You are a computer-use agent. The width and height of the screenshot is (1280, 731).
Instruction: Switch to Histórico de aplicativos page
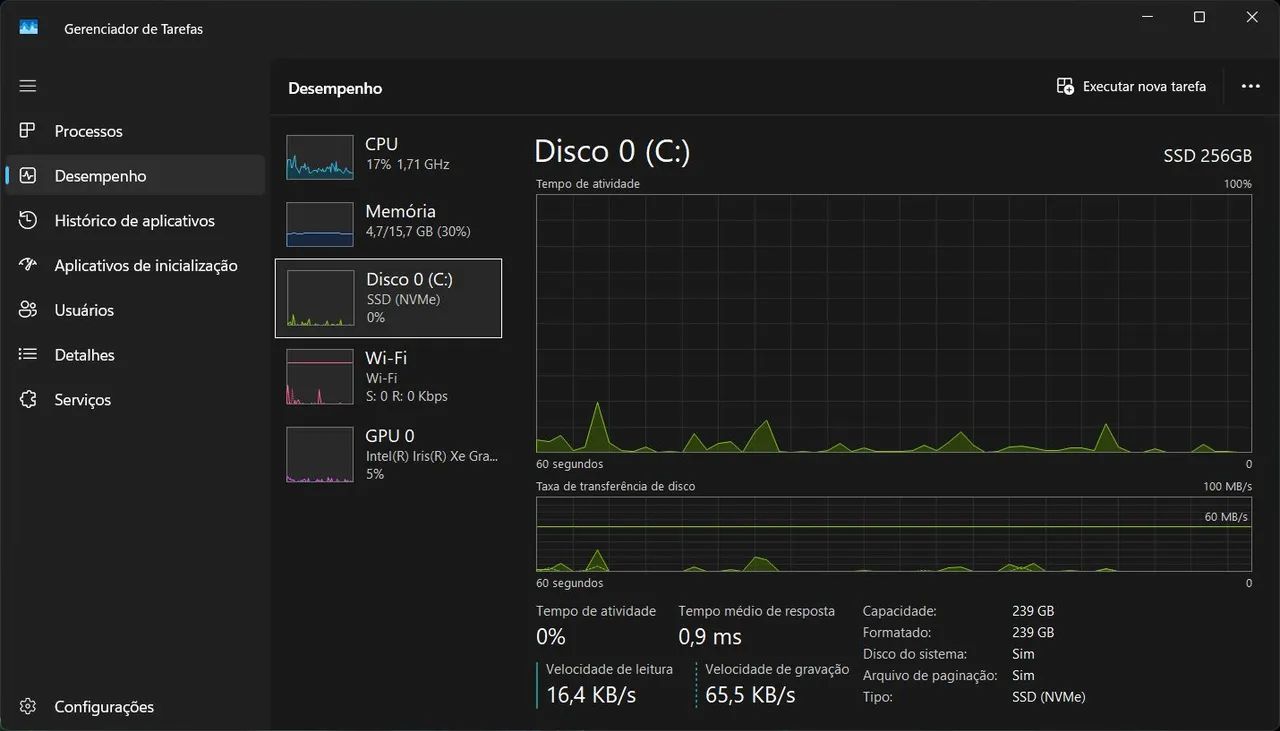[135, 220]
